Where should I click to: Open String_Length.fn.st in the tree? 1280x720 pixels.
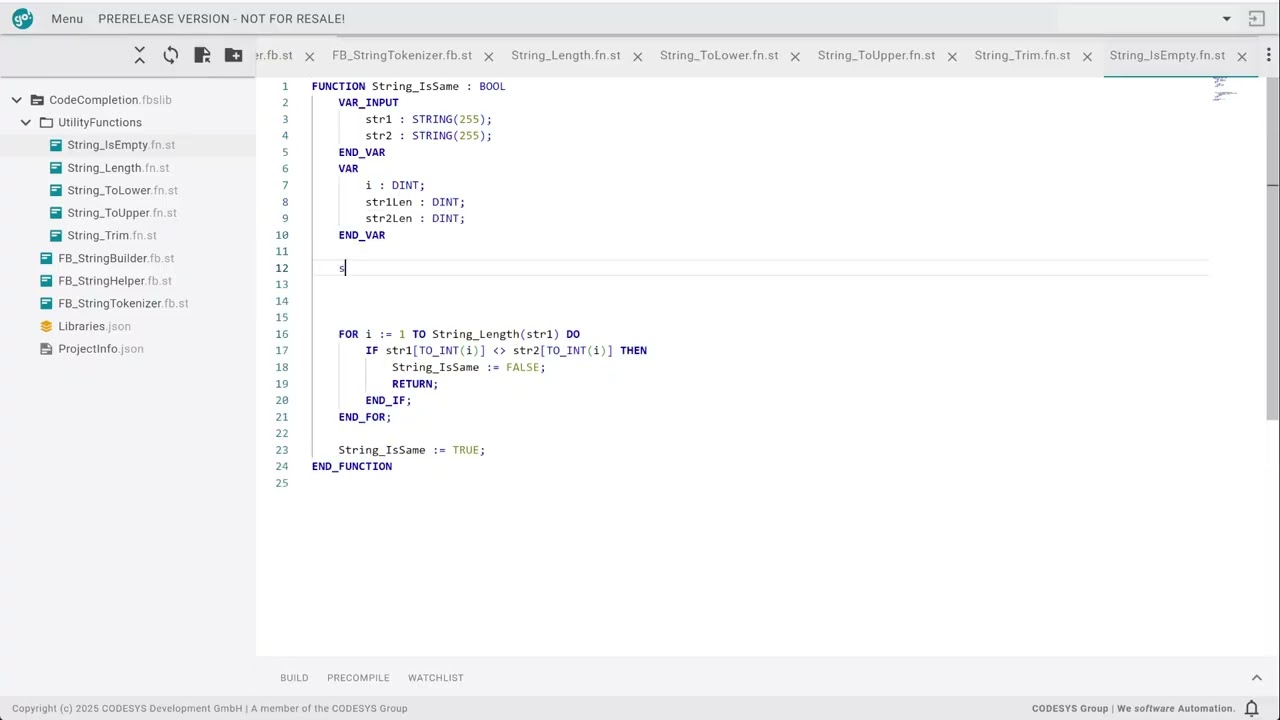[118, 168]
